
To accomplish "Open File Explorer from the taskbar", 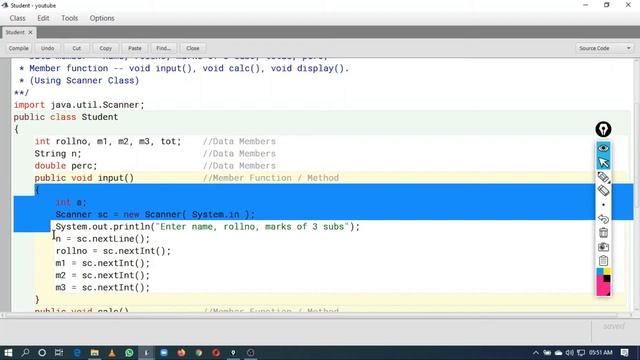I will pyautogui.click(x=94, y=352).
